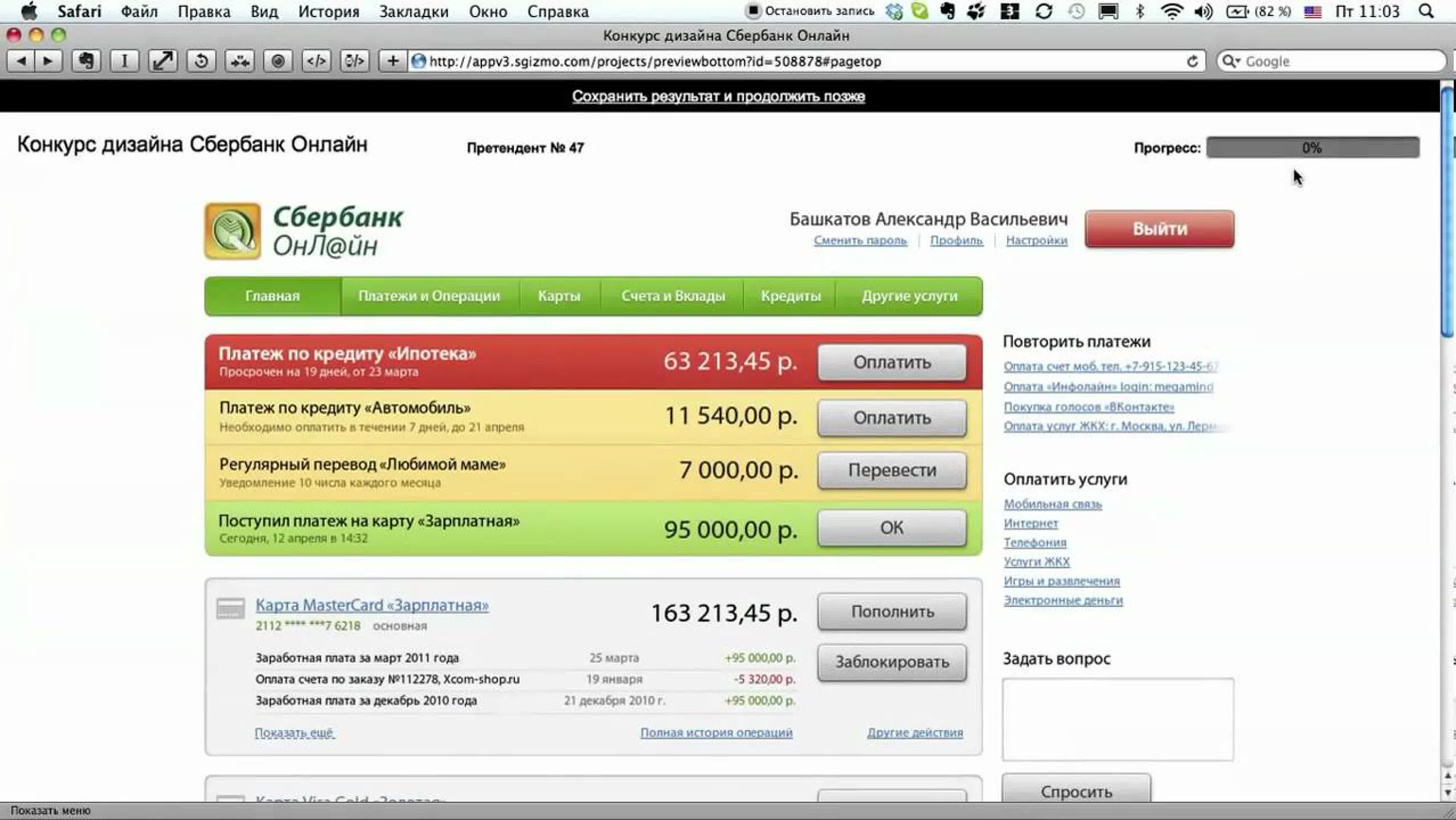Click the </> view source toolbar button
This screenshot has height=820, width=1456.
tap(316, 61)
